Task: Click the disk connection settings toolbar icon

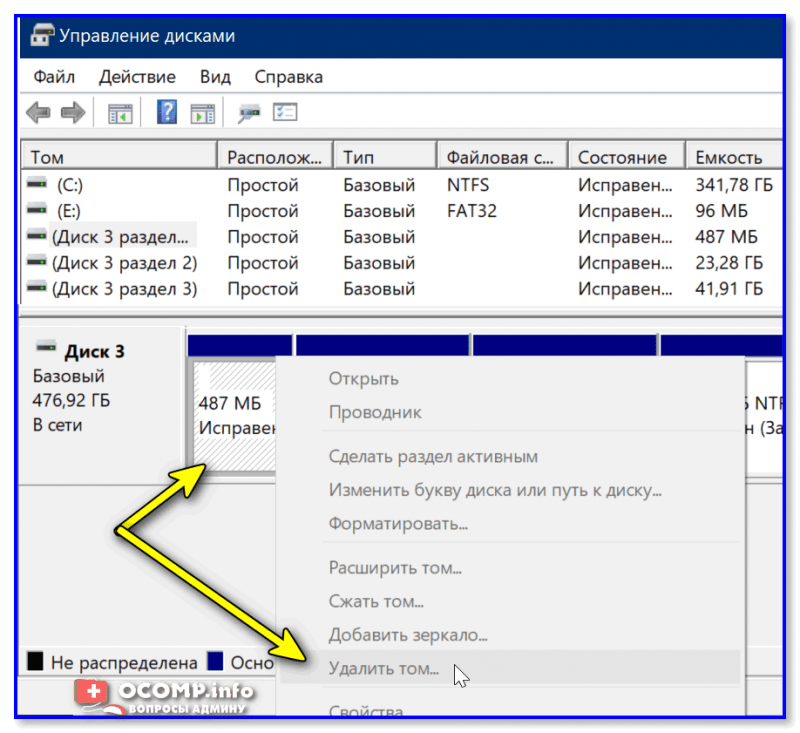Action: [x=249, y=113]
